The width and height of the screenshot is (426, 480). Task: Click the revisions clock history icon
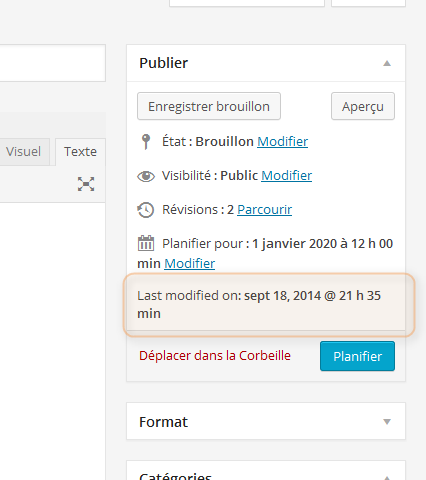click(x=146, y=210)
